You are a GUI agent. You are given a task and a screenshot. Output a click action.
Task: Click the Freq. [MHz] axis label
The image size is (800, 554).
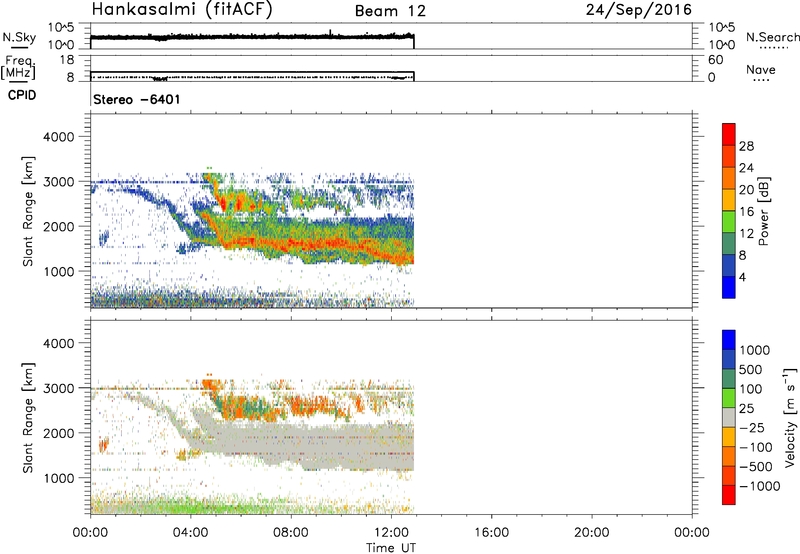click(19, 67)
